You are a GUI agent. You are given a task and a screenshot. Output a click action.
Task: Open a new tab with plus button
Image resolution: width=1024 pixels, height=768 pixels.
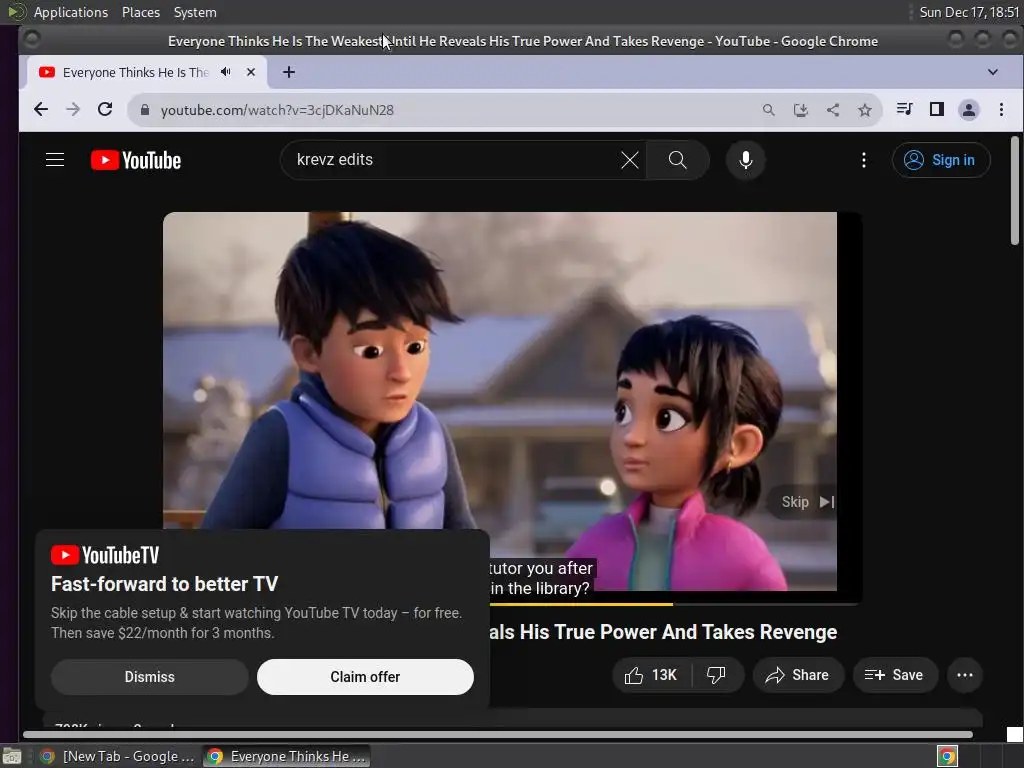point(289,72)
